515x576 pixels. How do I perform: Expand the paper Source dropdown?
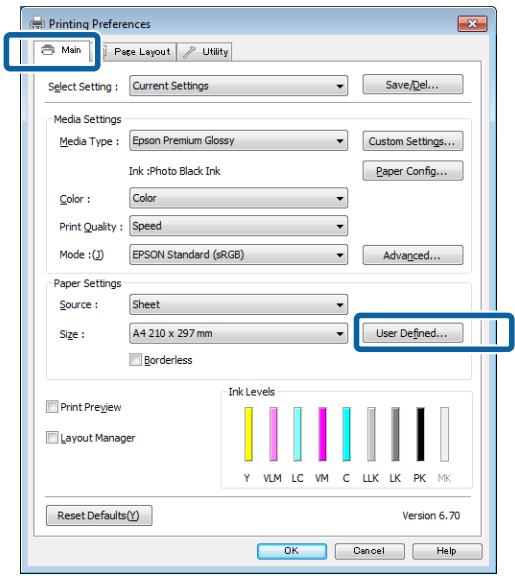(238, 305)
